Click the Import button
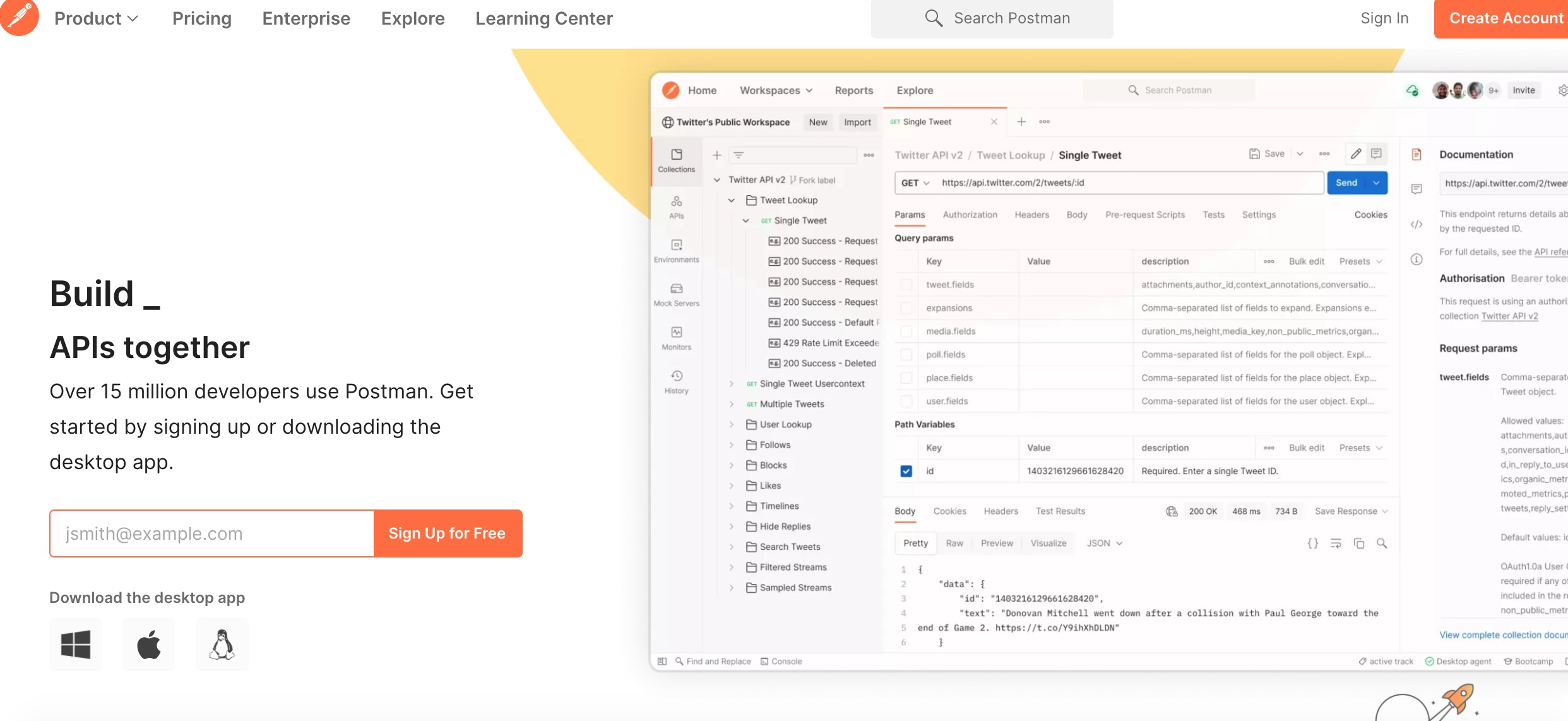This screenshot has height=721, width=1568. (857, 122)
